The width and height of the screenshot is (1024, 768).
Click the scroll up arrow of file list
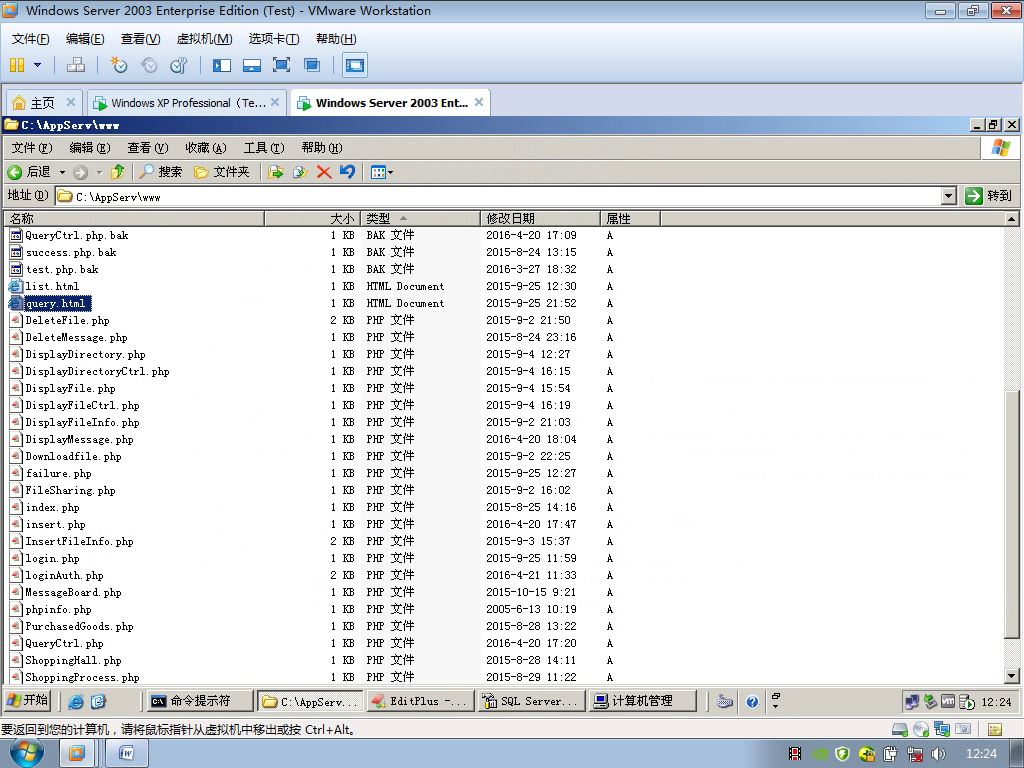(1012, 219)
